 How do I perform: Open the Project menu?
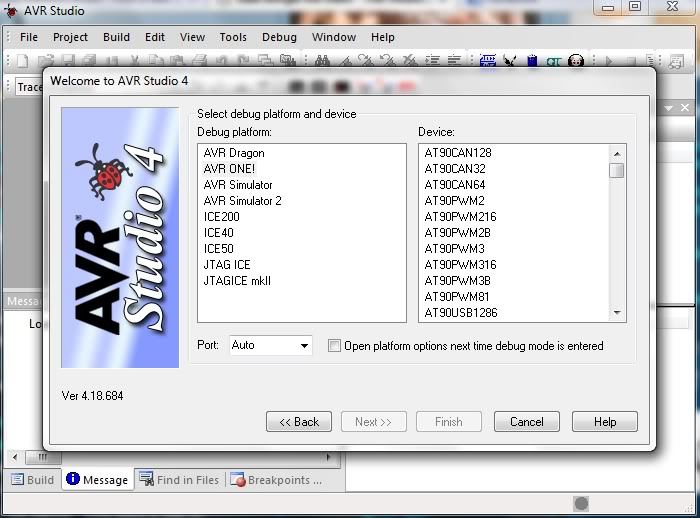coord(70,37)
